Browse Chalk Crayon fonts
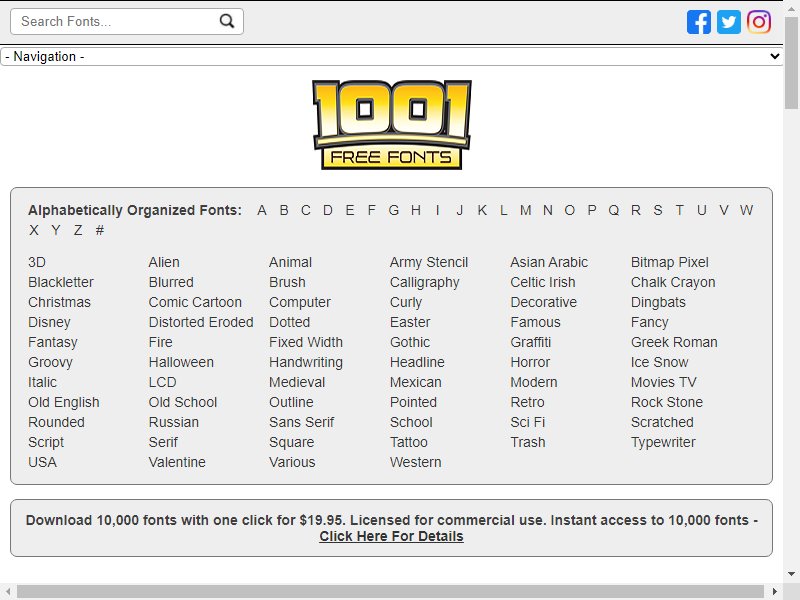 click(x=673, y=283)
